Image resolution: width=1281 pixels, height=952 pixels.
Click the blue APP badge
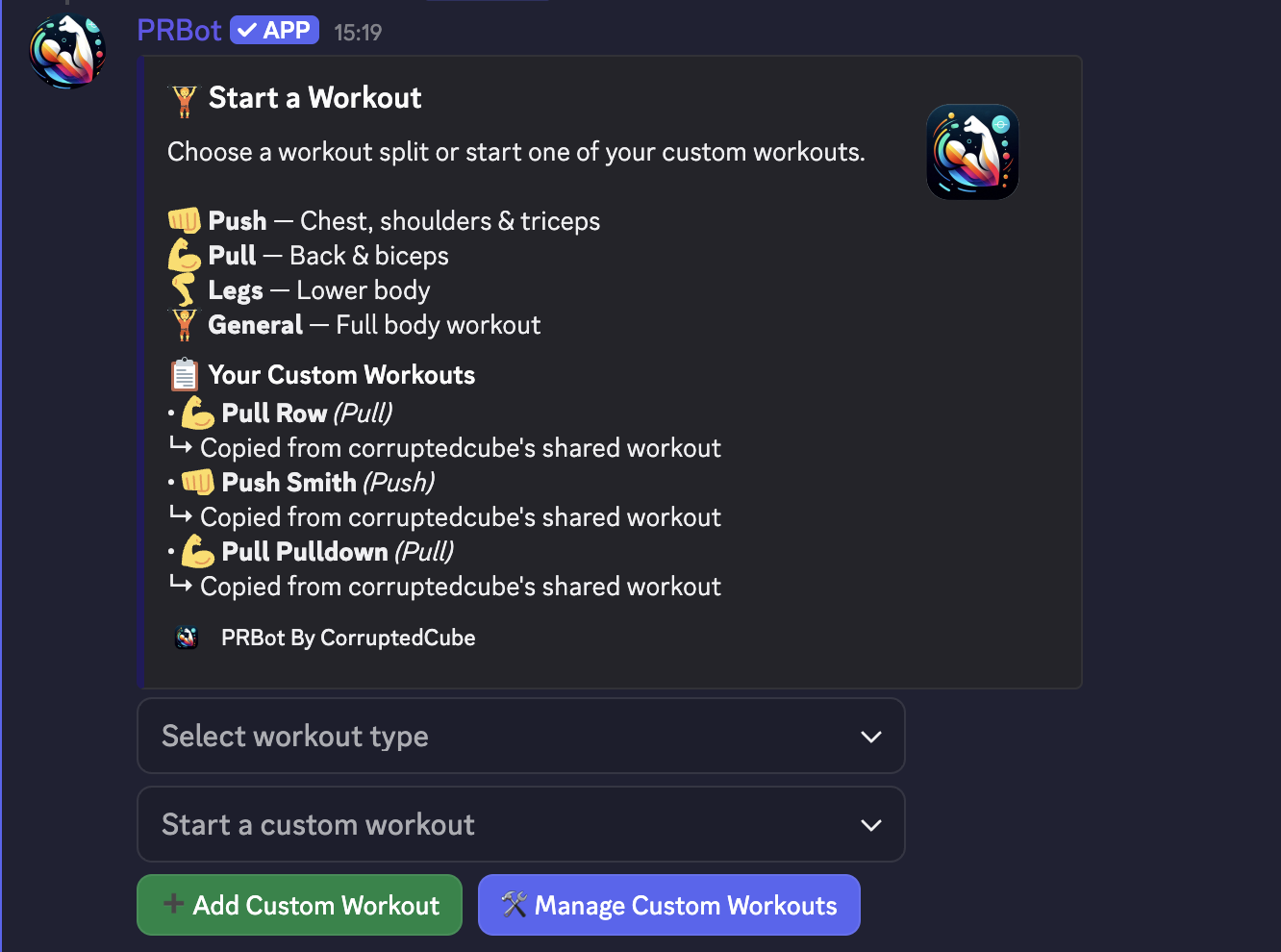pyautogui.click(x=274, y=30)
